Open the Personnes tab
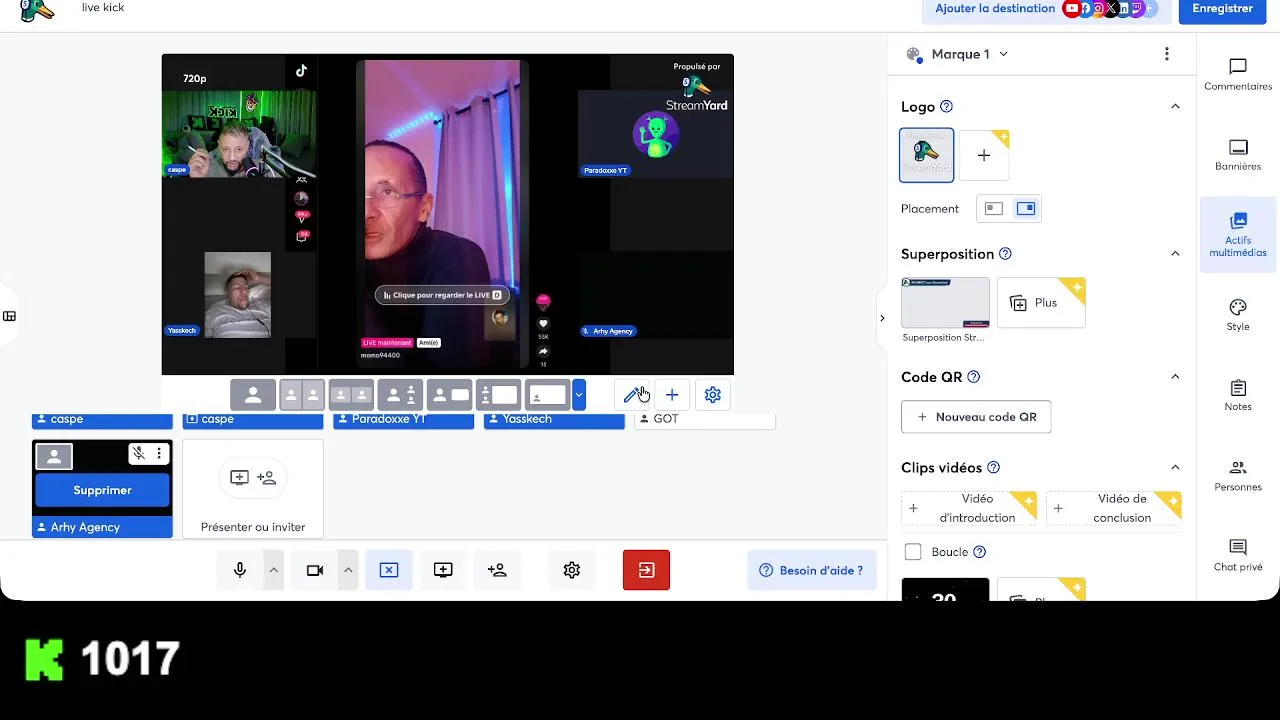This screenshot has width=1280, height=720. tap(1238, 476)
